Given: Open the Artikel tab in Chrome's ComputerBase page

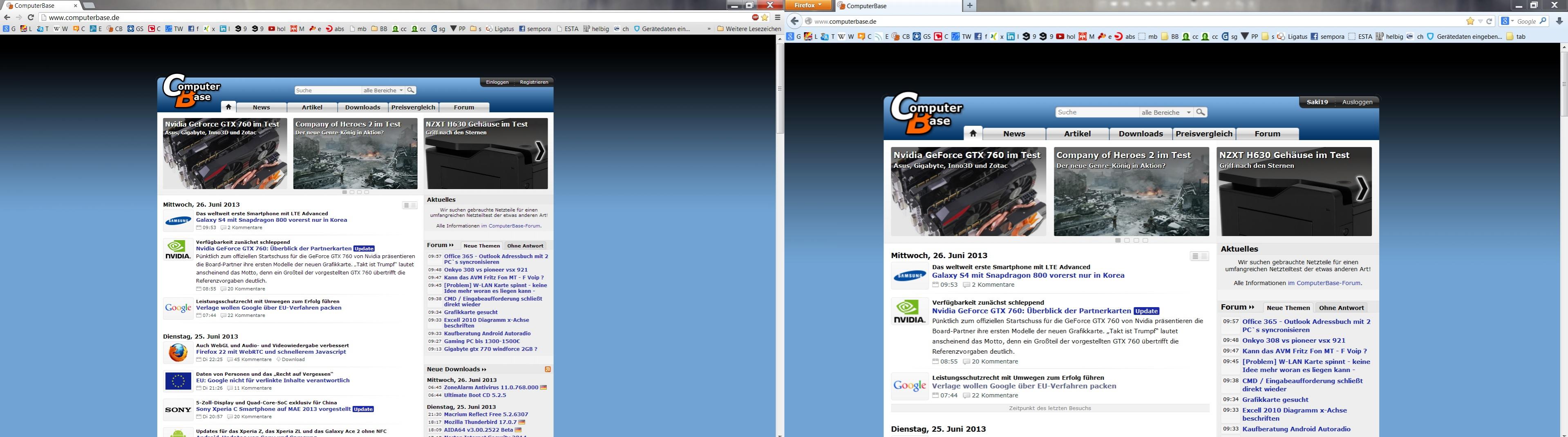Looking at the screenshot, I should 312,107.
